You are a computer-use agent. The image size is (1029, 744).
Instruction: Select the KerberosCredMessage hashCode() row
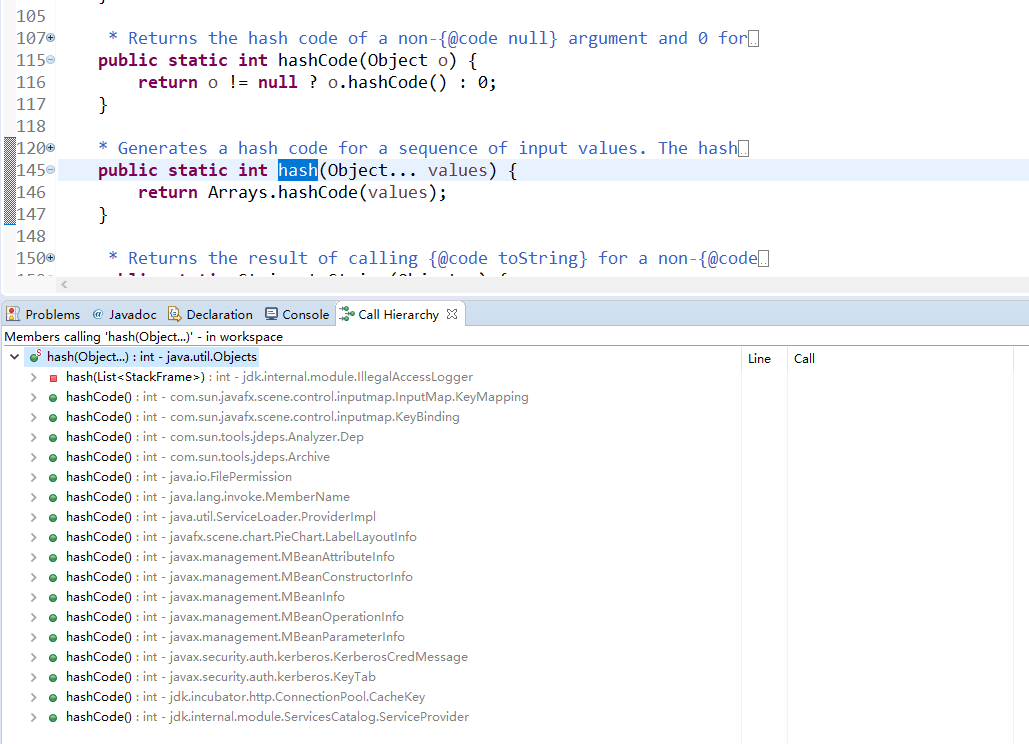259,657
